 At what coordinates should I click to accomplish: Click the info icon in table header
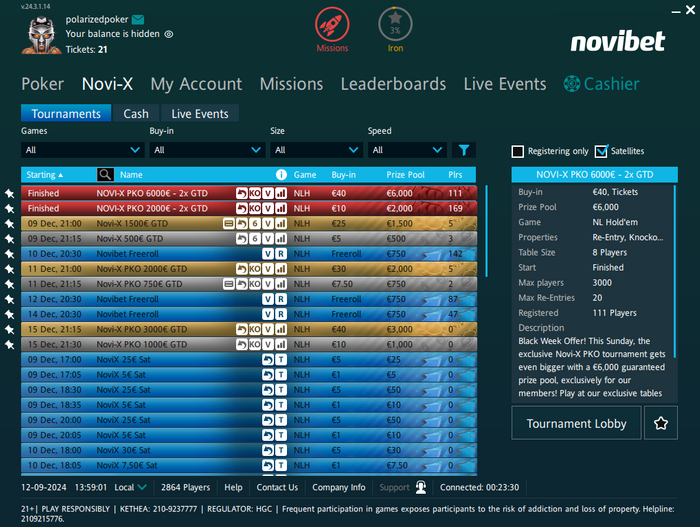click(281, 175)
